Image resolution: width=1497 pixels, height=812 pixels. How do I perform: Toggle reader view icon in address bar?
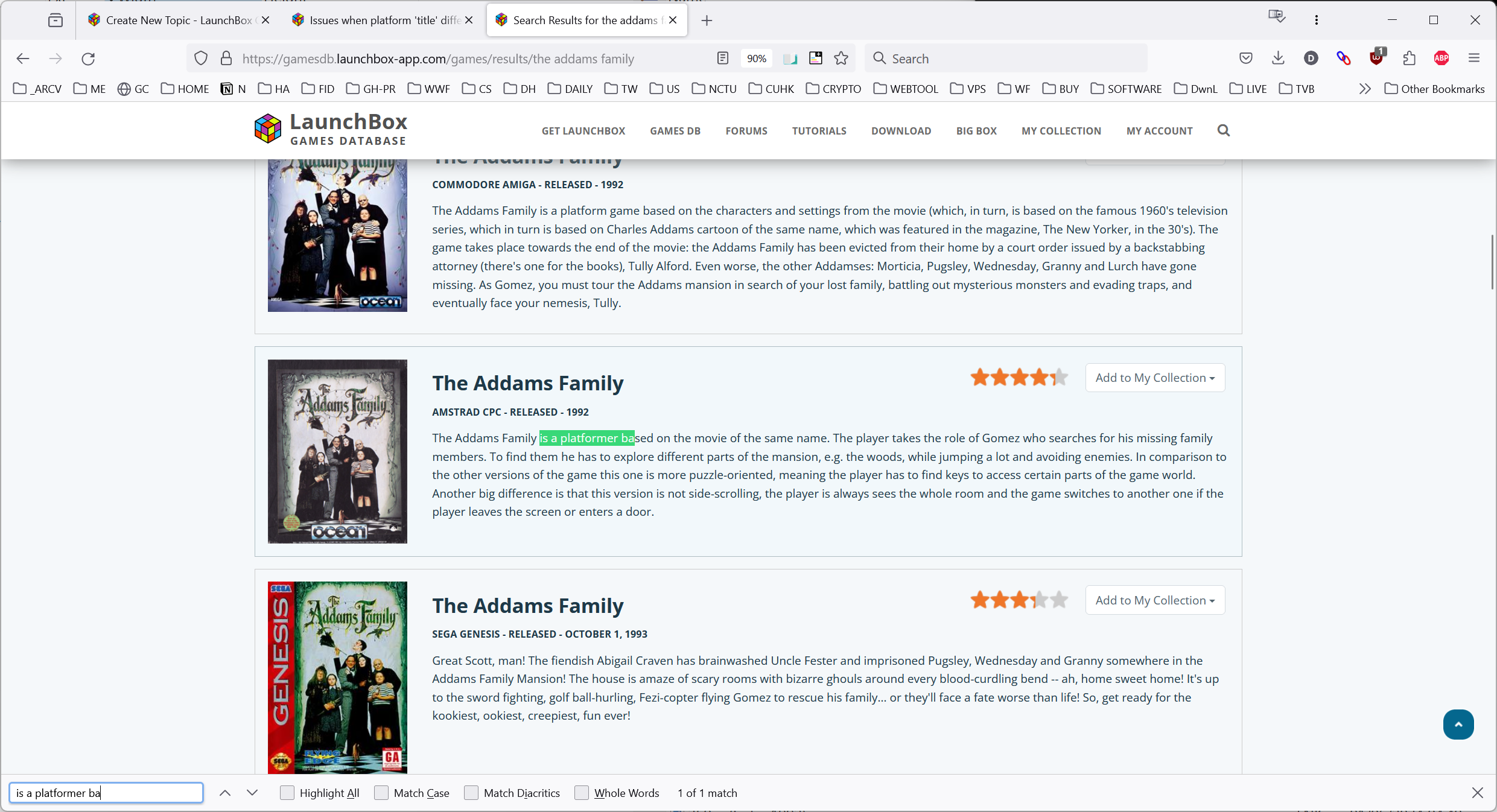pos(723,59)
